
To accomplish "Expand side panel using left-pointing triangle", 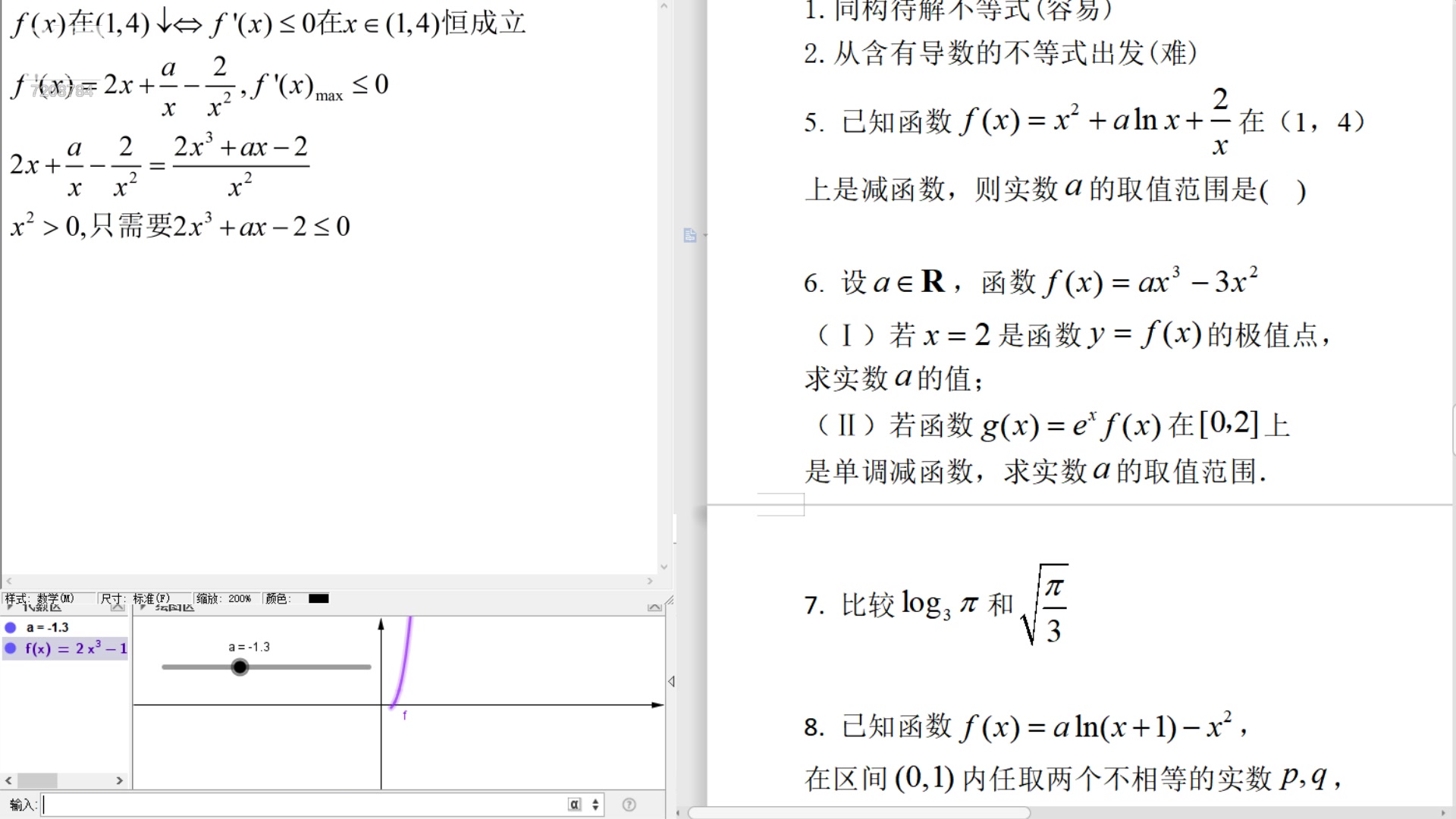I will (671, 682).
